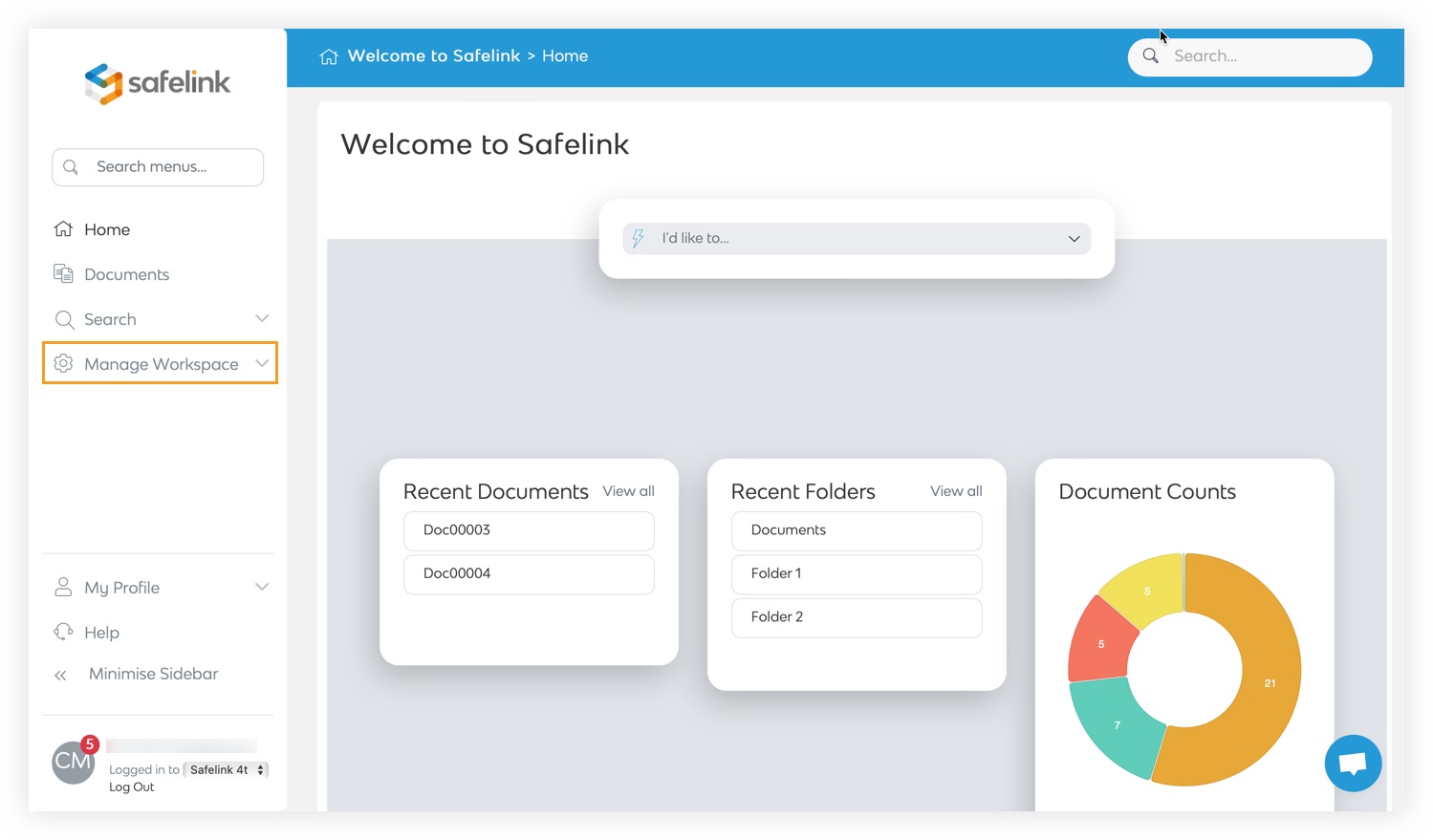Click Welcome to Safelink breadcrumb
The image size is (1433, 840).
point(434,56)
